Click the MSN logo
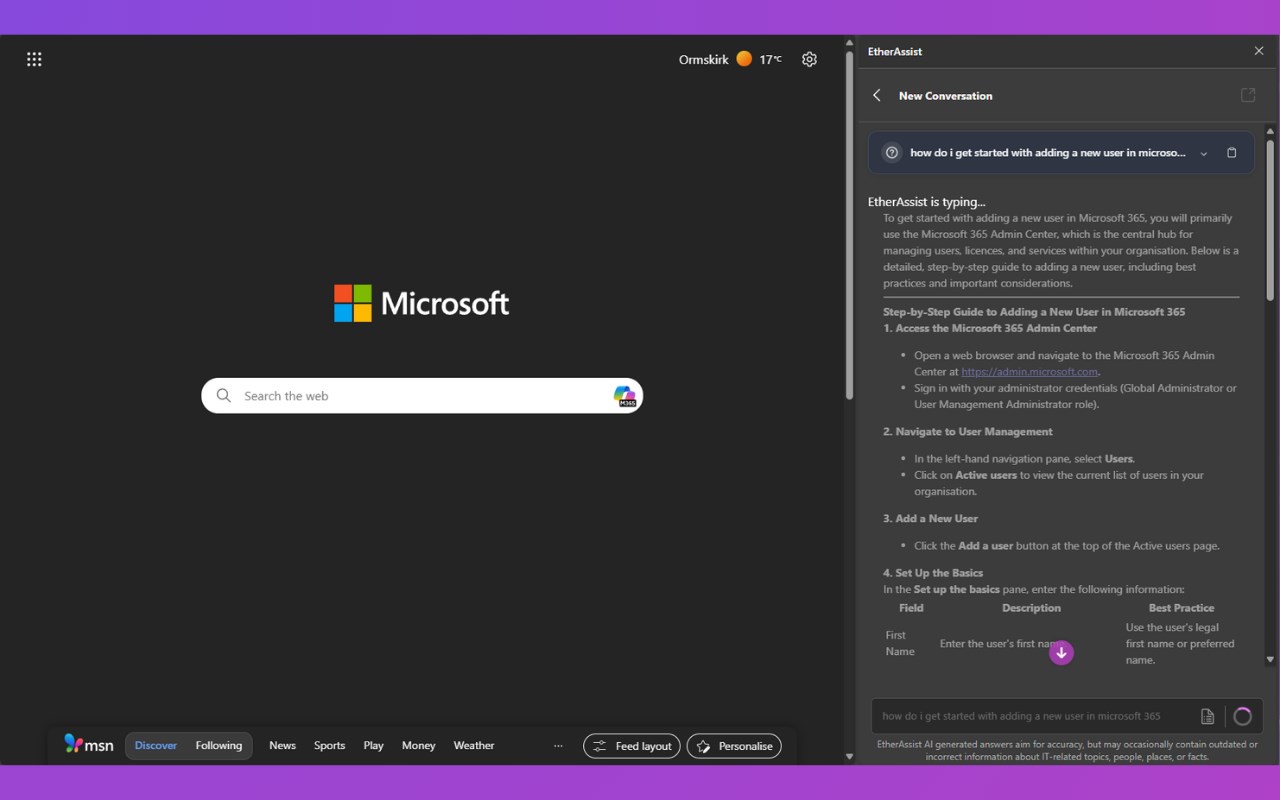The height and width of the screenshot is (800, 1280). pos(89,745)
